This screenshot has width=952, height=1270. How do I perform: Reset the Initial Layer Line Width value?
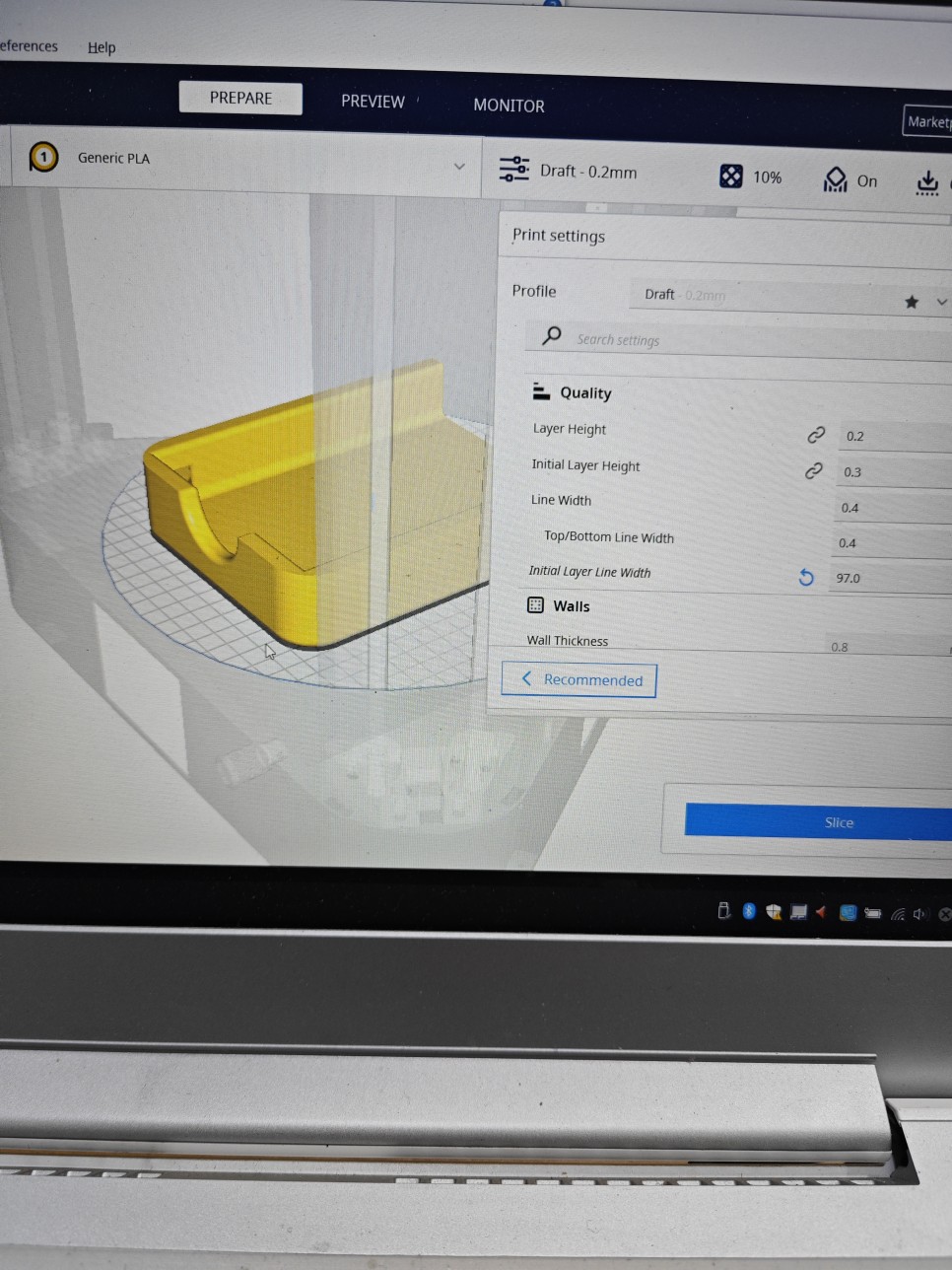[x=806, y=577]
